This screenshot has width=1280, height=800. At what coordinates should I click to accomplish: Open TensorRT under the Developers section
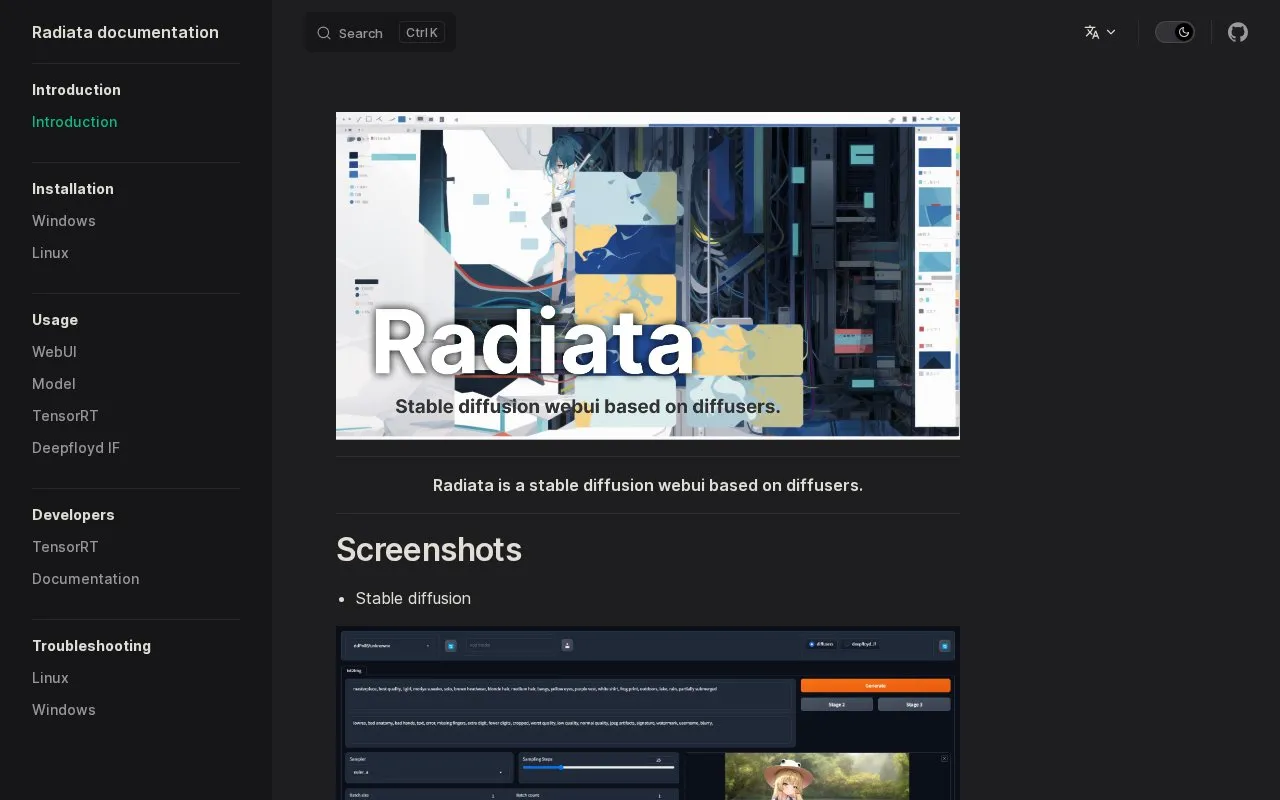(x=65, y=547)
